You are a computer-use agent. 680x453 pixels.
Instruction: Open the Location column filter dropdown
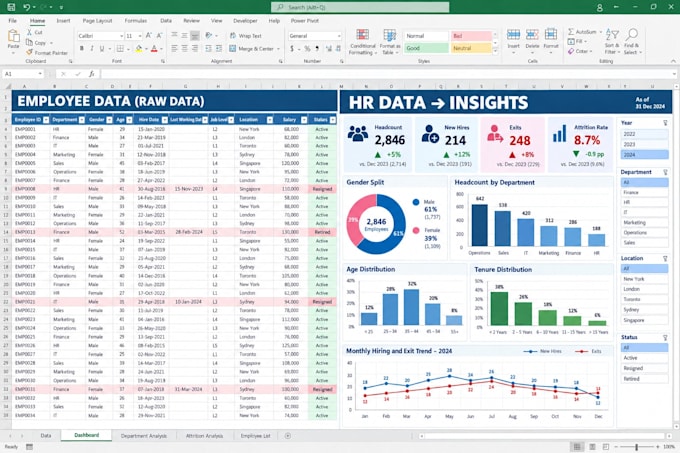(270, 120)
